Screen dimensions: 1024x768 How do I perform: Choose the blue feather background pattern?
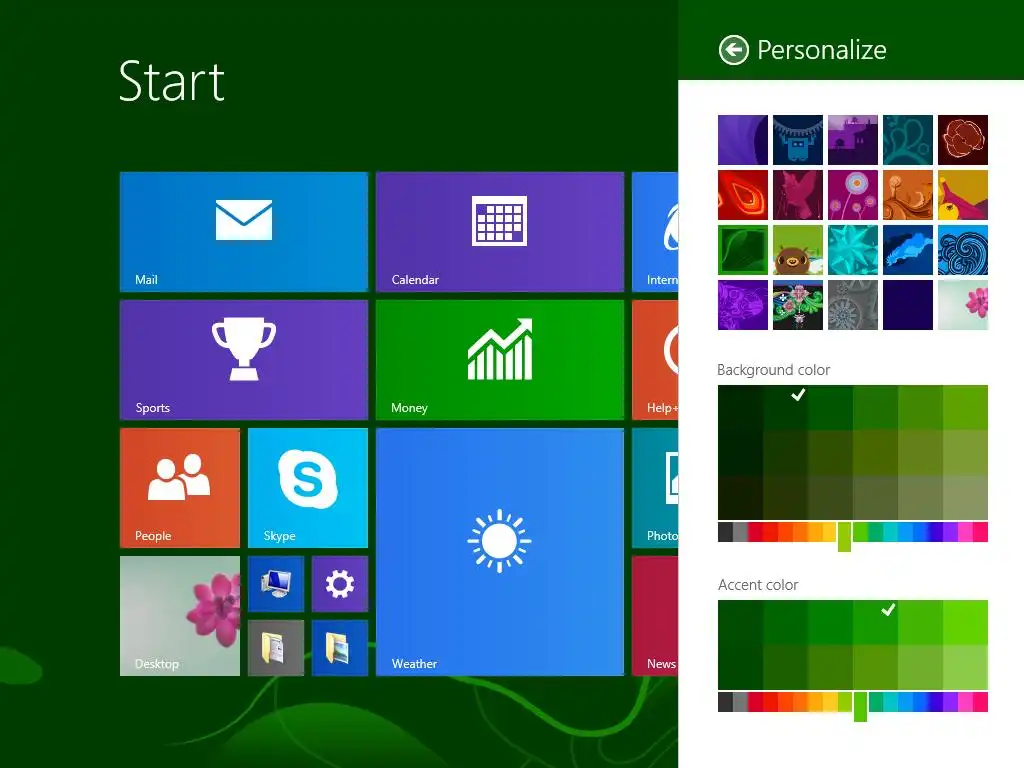(x=908, y=249)
